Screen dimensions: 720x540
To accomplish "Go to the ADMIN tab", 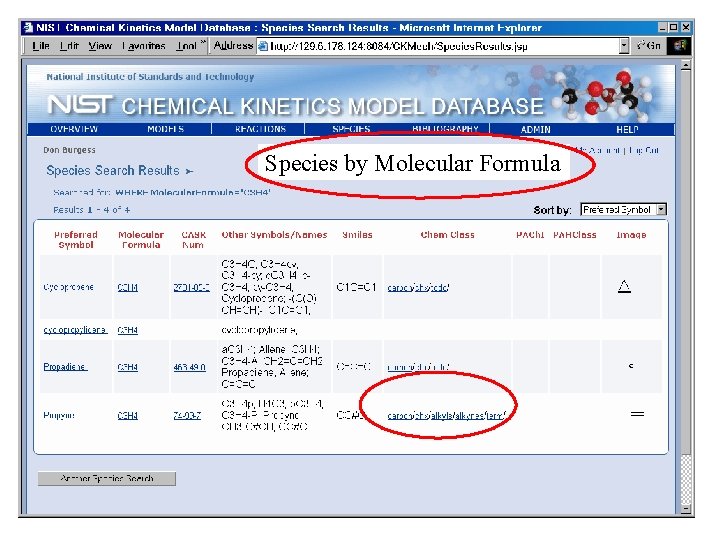I will [x=535, y=129].
